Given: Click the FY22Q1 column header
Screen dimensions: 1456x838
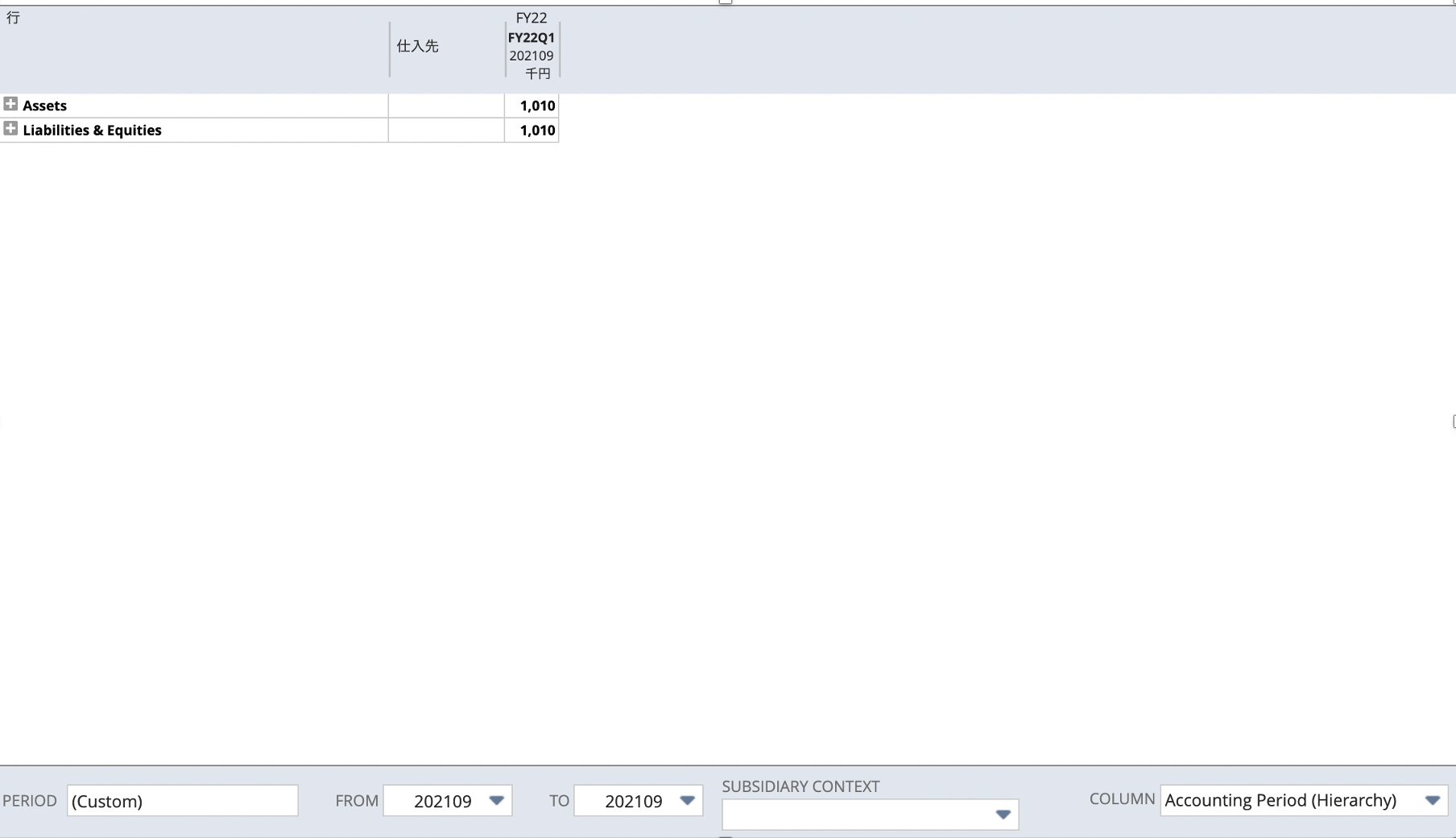Looking at the screenshot, I should 531,37.
